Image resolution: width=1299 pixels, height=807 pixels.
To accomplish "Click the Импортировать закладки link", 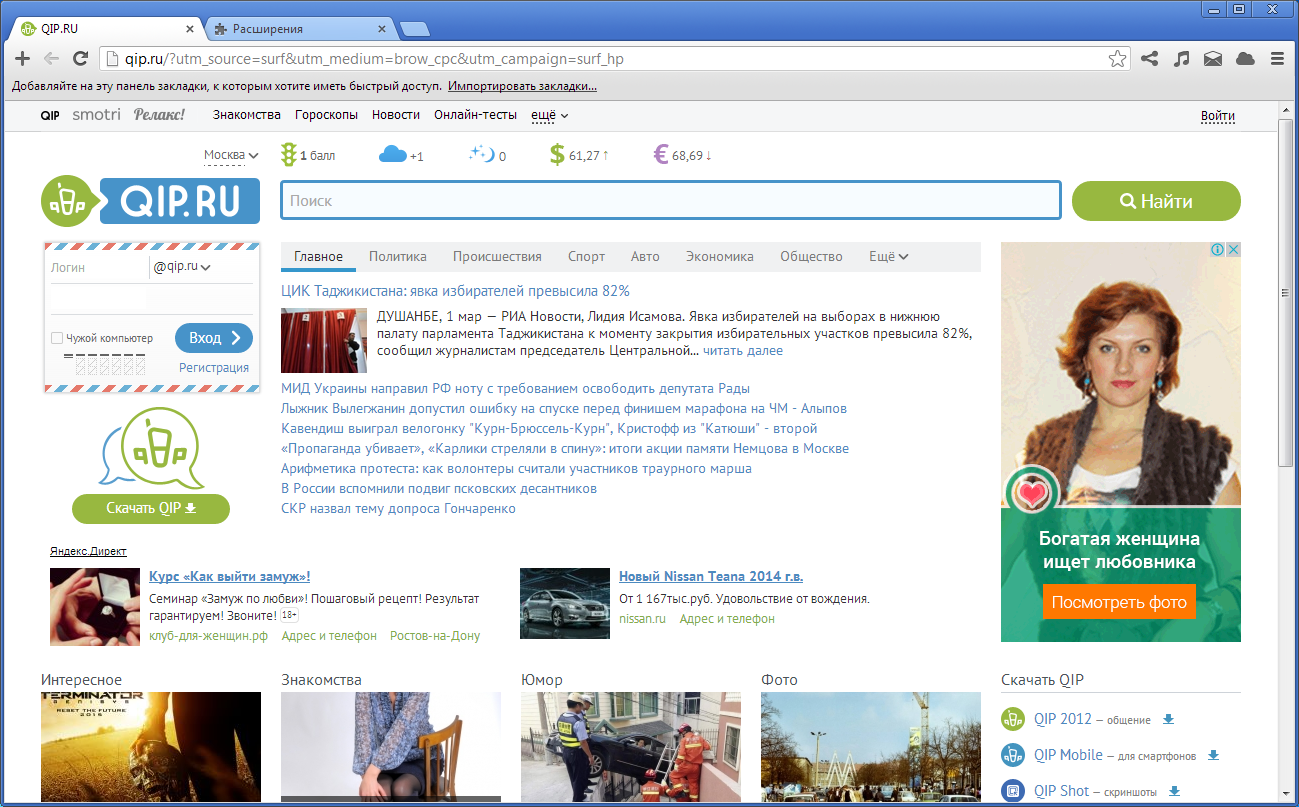I will pyautogui.click(x=522, y=86).
